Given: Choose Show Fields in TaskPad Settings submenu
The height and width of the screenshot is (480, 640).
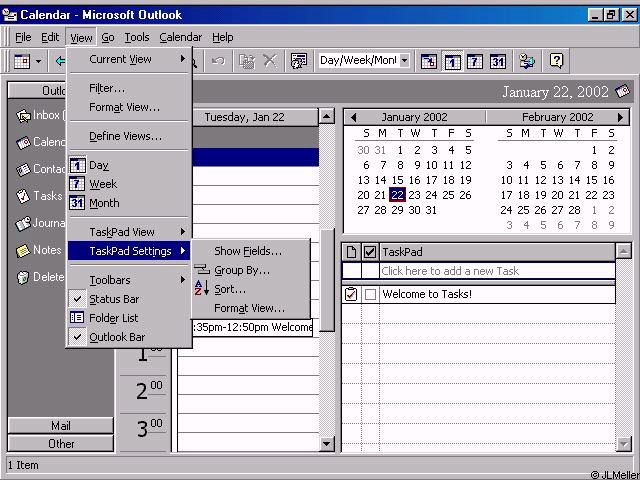Looking at the screenshot, I should tap(251, 251).
